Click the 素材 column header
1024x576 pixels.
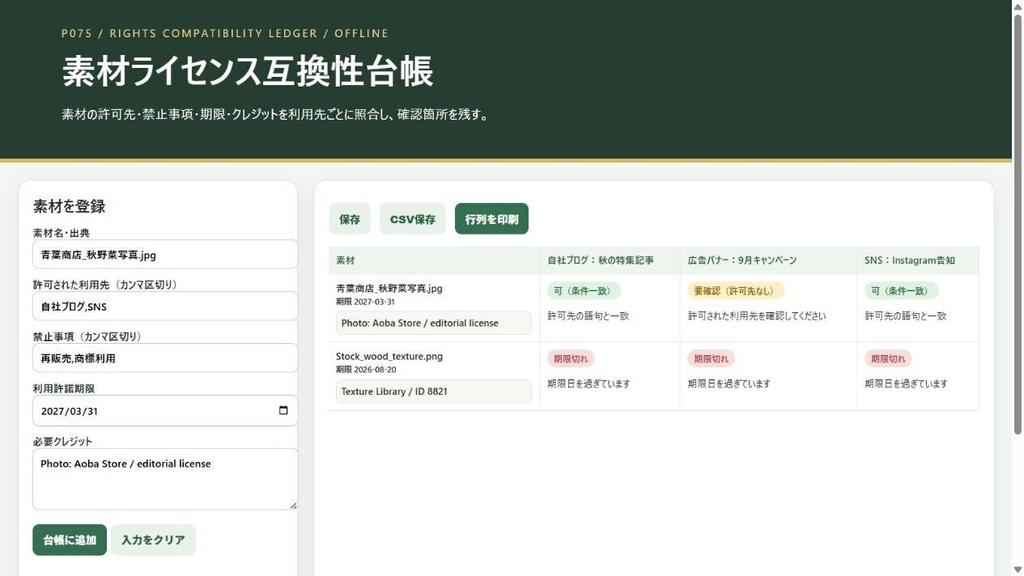pyautogui.click(x=434, y=260)
